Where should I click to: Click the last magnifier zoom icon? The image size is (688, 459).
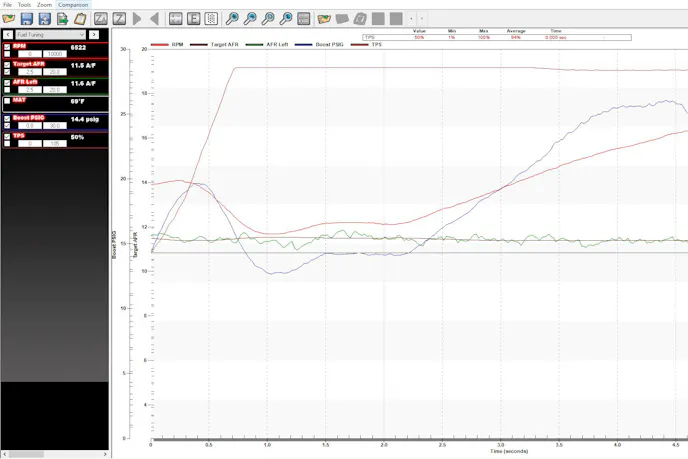[287, 19]
